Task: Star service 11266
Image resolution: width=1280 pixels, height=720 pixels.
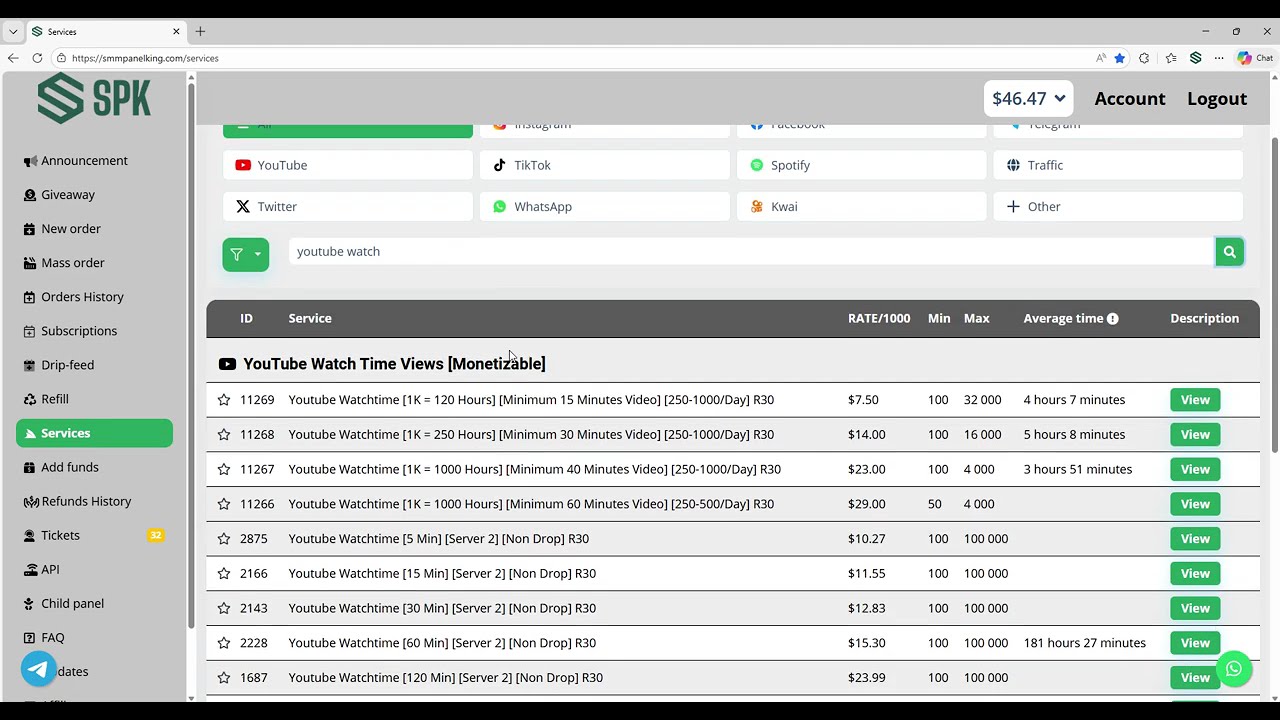Action: point(224,504)
